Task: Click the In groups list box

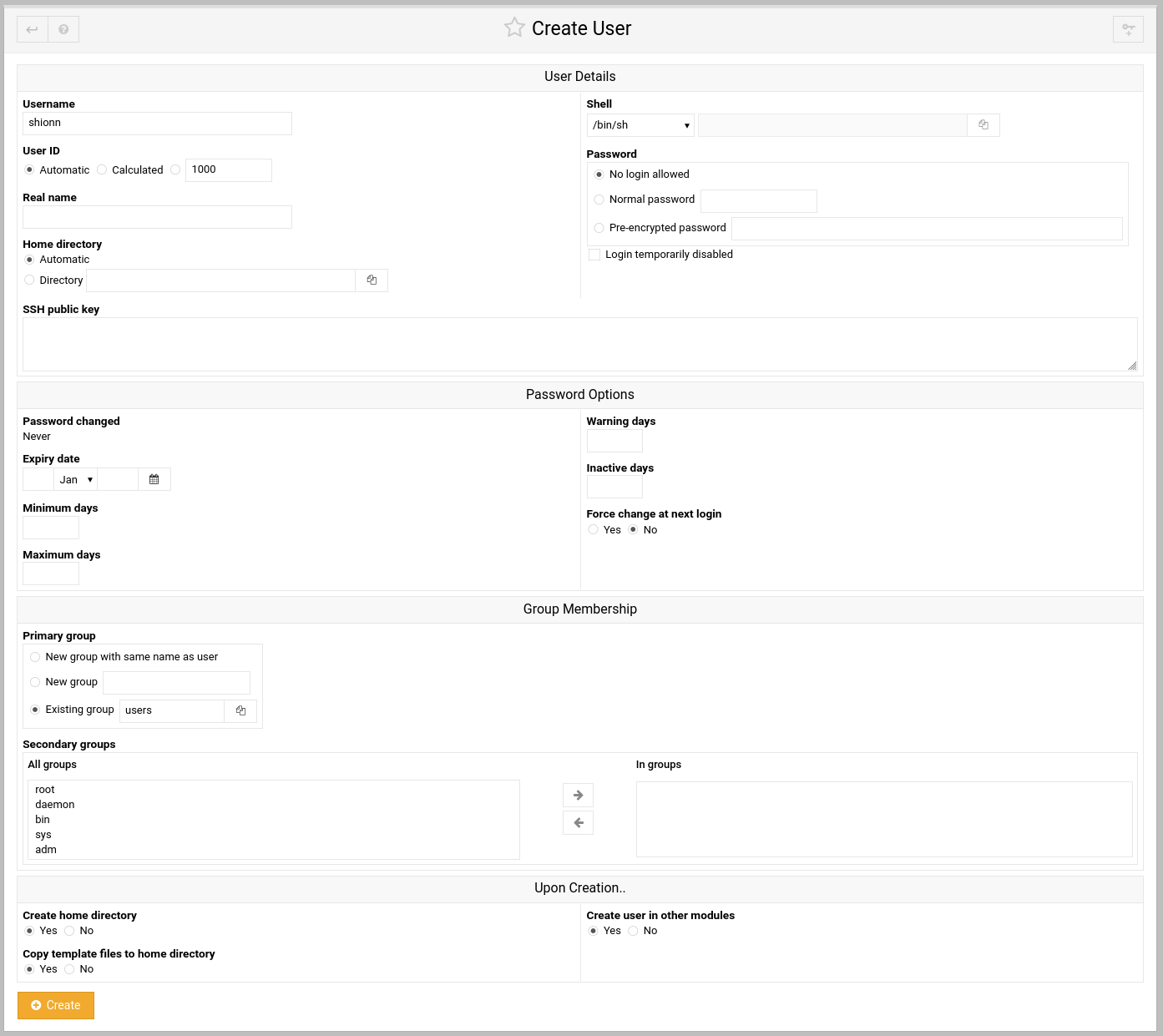Action: [884, 819]
